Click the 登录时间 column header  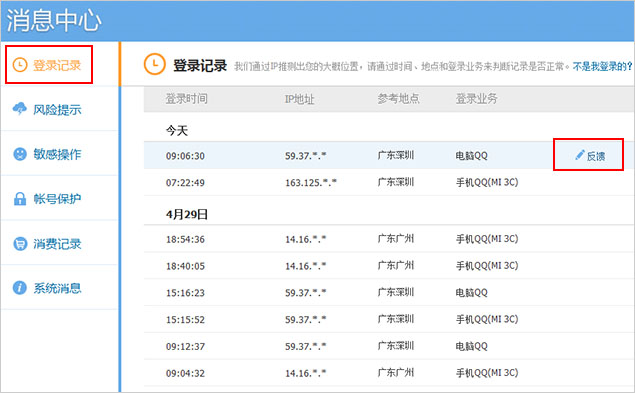pos(186,98)
